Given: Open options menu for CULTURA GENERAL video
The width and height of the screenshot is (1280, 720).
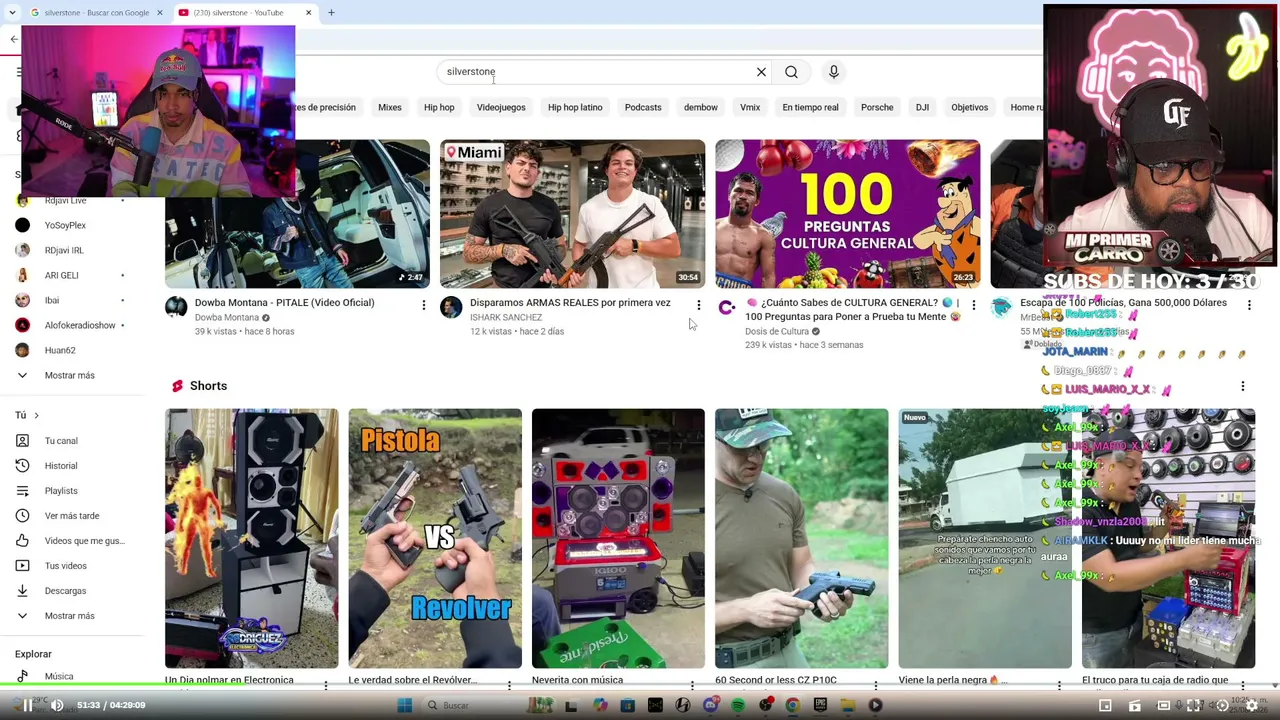Looking at the screenshot, I should coord(974,305).
